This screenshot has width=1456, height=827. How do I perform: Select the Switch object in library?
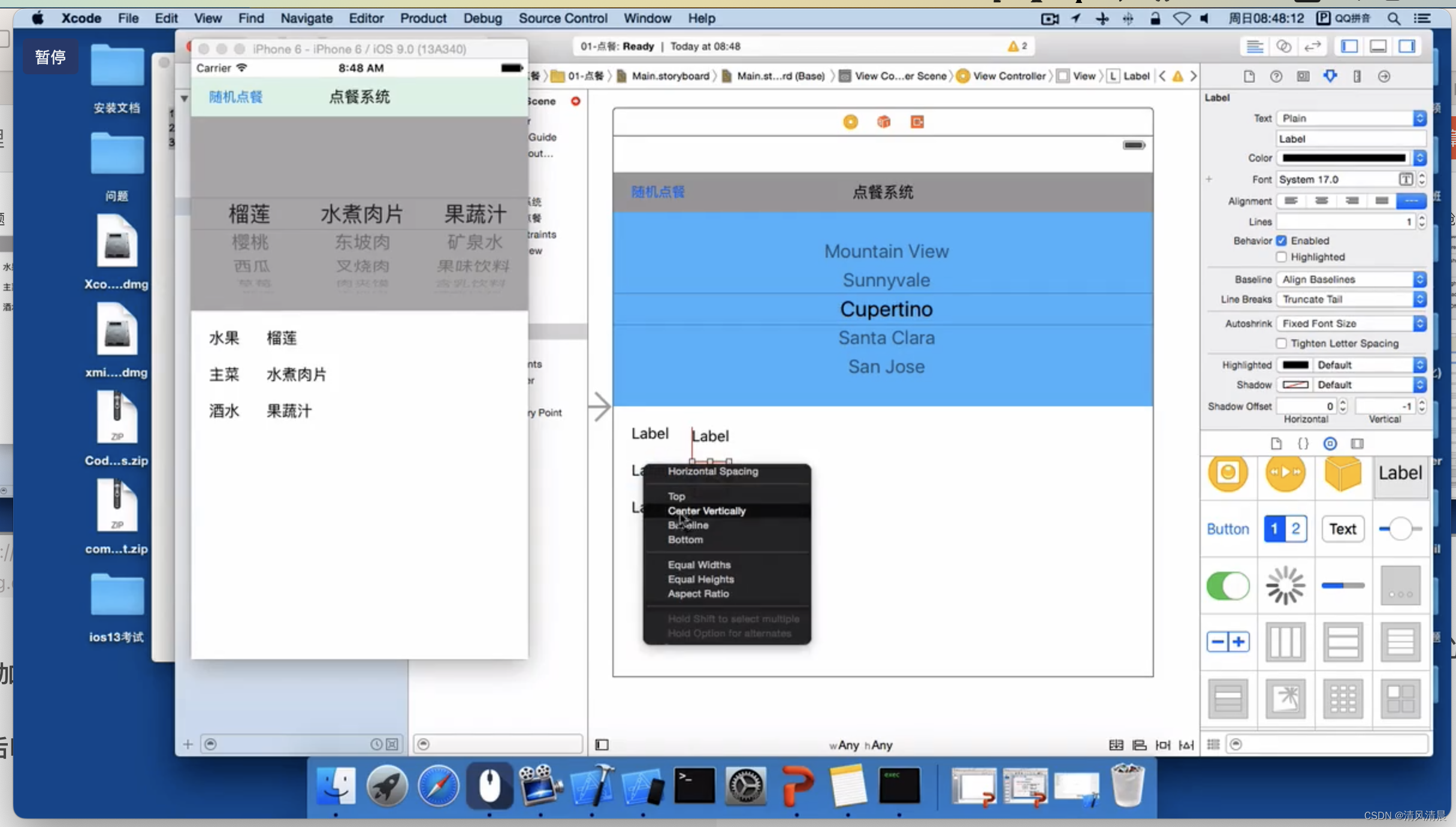click(1228, 585)
